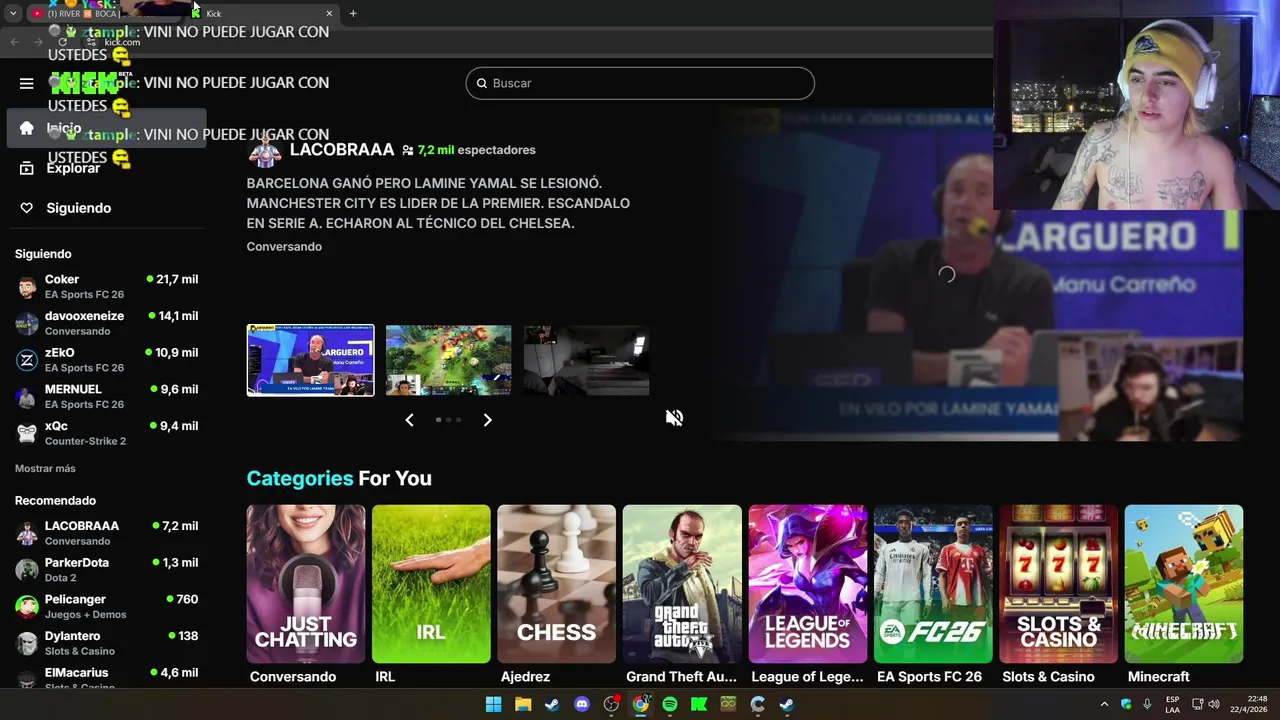Open the Just Chatting category card
1280x720 pixels.
click(306, 584)
